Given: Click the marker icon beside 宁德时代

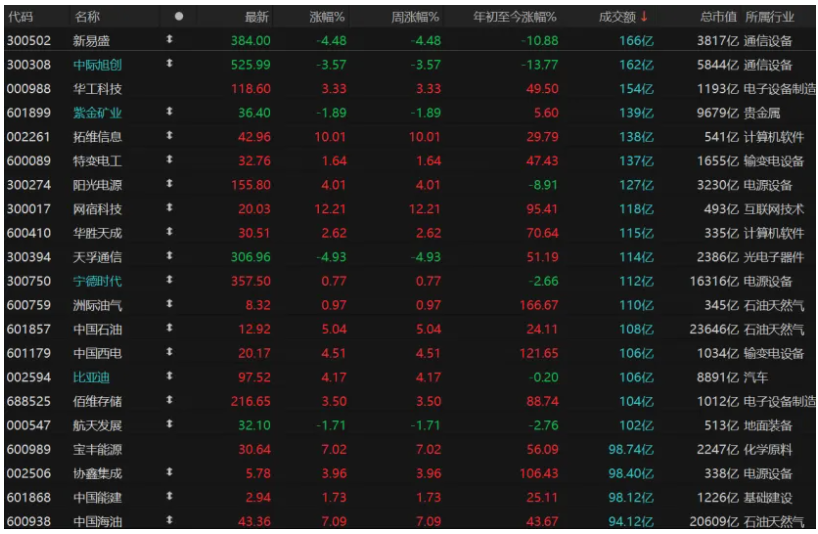Looking at the screenshot, I should 169,280.
